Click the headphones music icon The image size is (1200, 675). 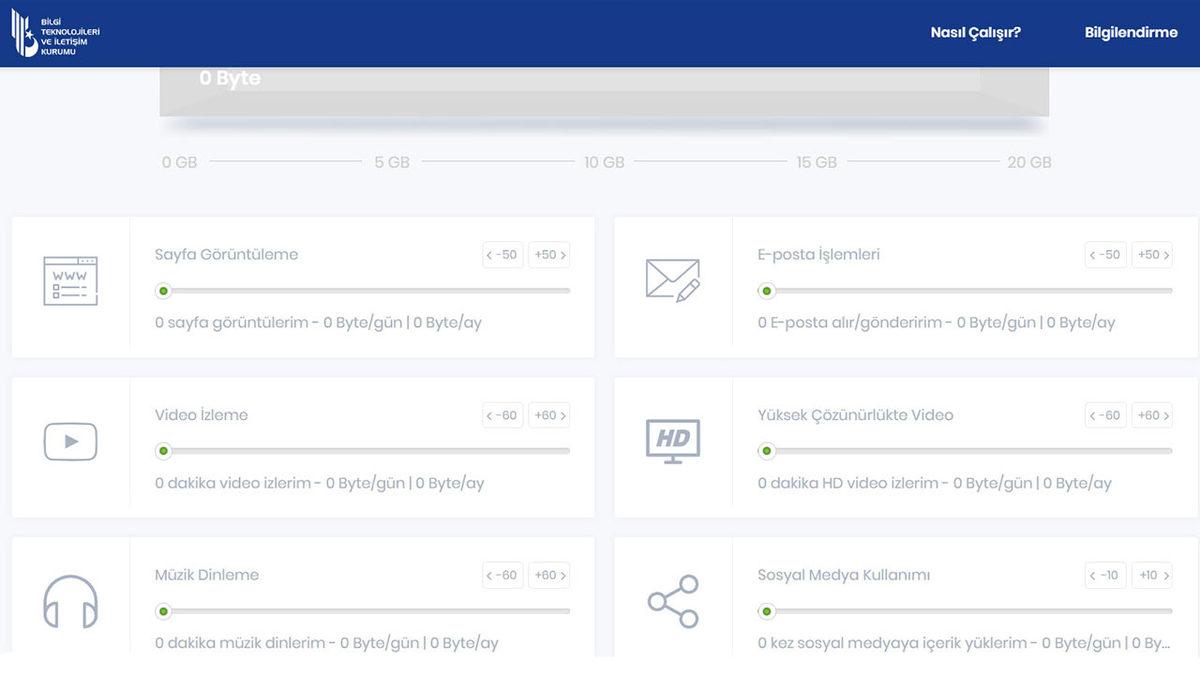[x=70, y=601]
